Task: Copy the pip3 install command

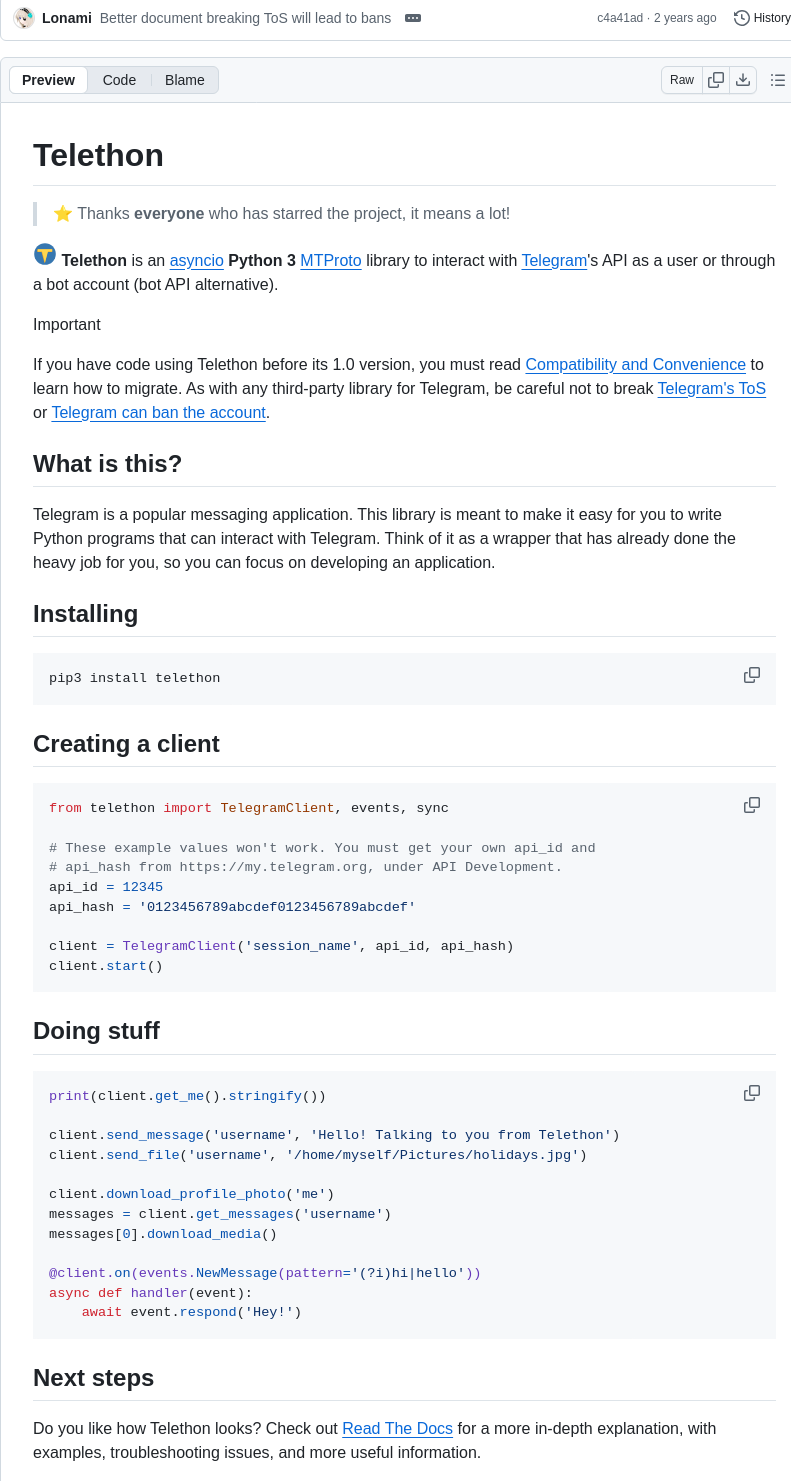Action: pos(752,675)
